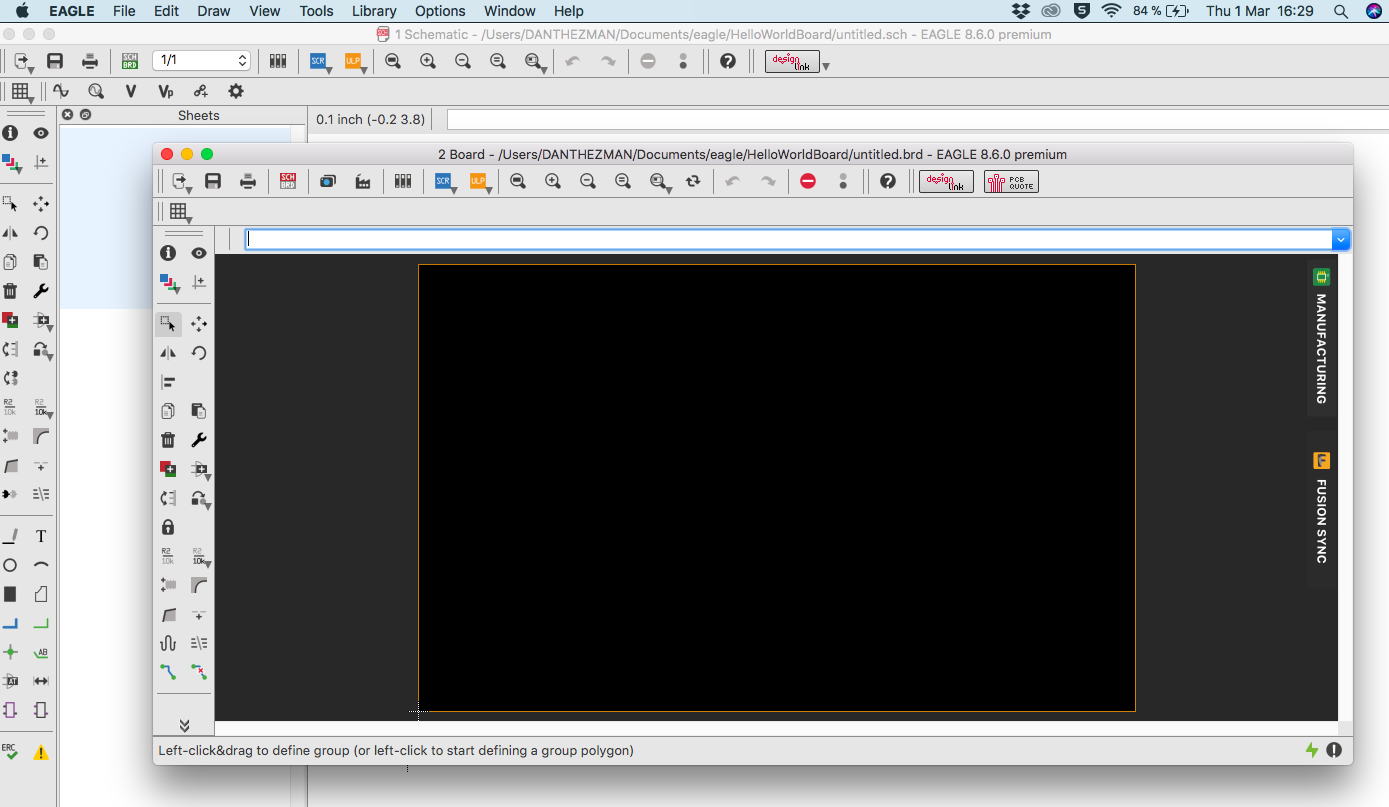1389x807 pixels.
Task: Select the Info tool in Board palette
Action: coord(168,253)
